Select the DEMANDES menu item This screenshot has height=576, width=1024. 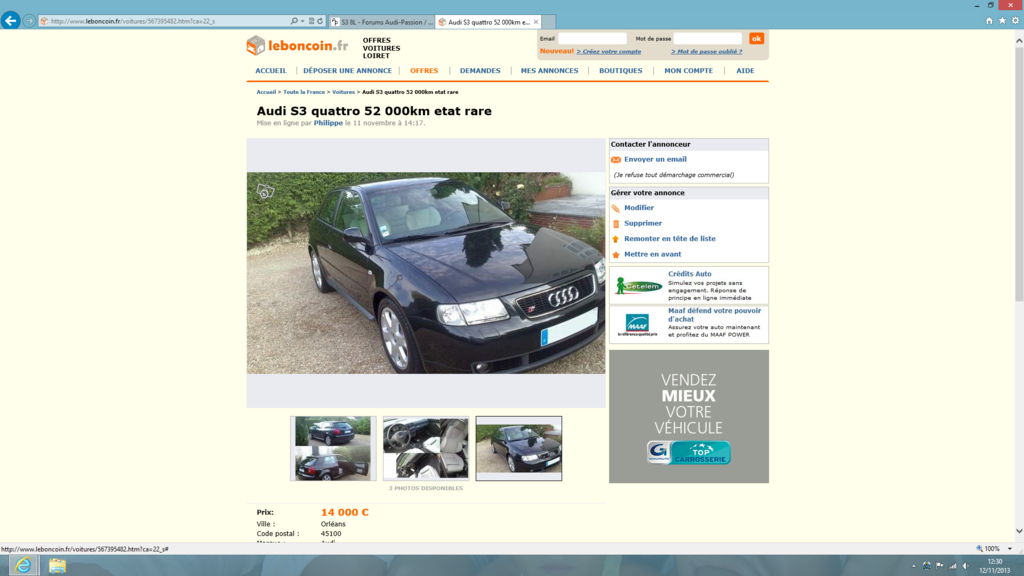(x=480, y=71)
